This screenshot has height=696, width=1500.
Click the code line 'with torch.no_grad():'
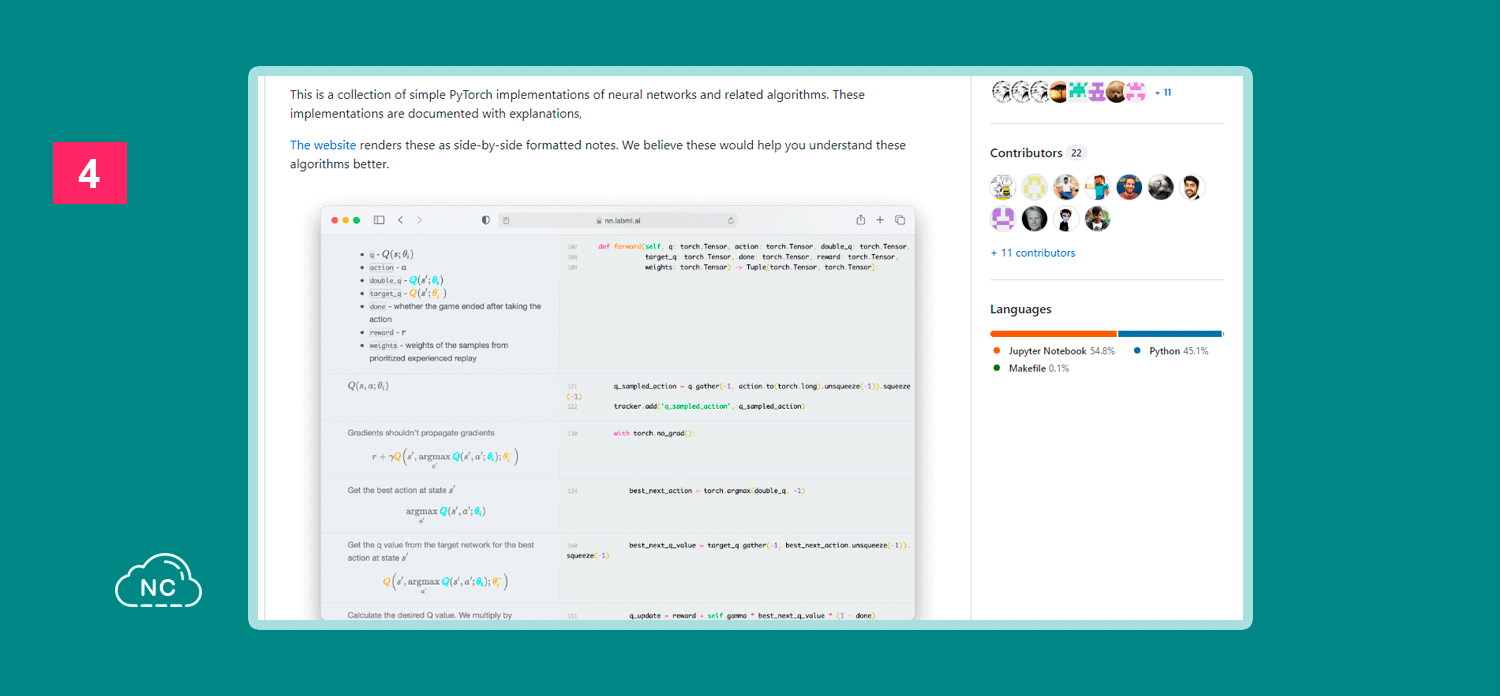pyautogui.click(x=654, y=434)
